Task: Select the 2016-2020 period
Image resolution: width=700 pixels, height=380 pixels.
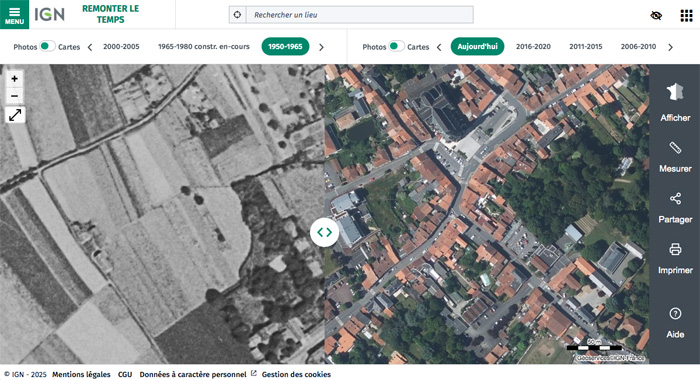Action: 533,46
